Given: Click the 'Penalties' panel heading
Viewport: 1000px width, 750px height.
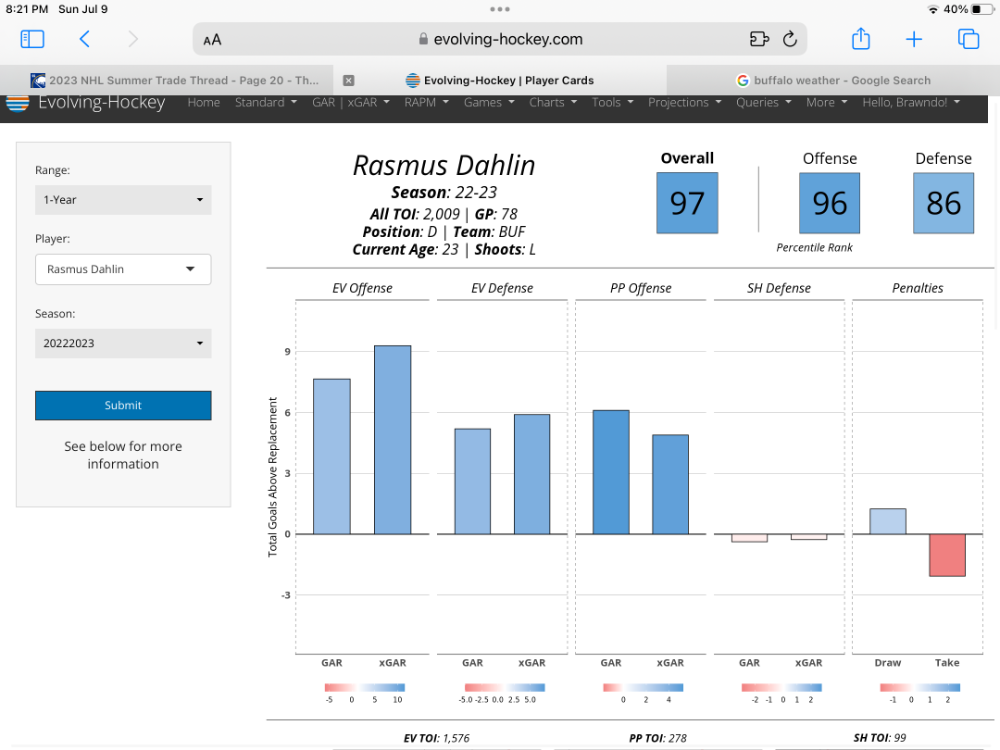Looking at the screenshot, I should (x=917, y=288).
